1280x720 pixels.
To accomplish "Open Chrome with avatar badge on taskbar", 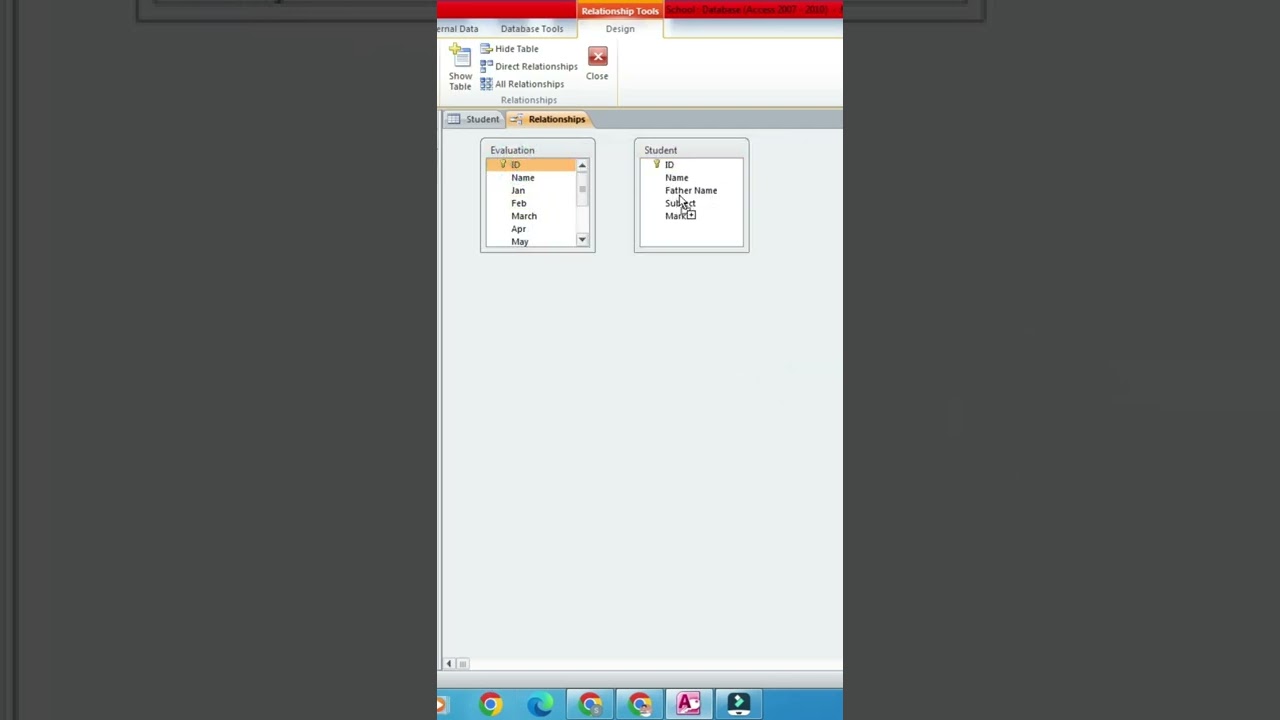I will click(x=640, y=705).
